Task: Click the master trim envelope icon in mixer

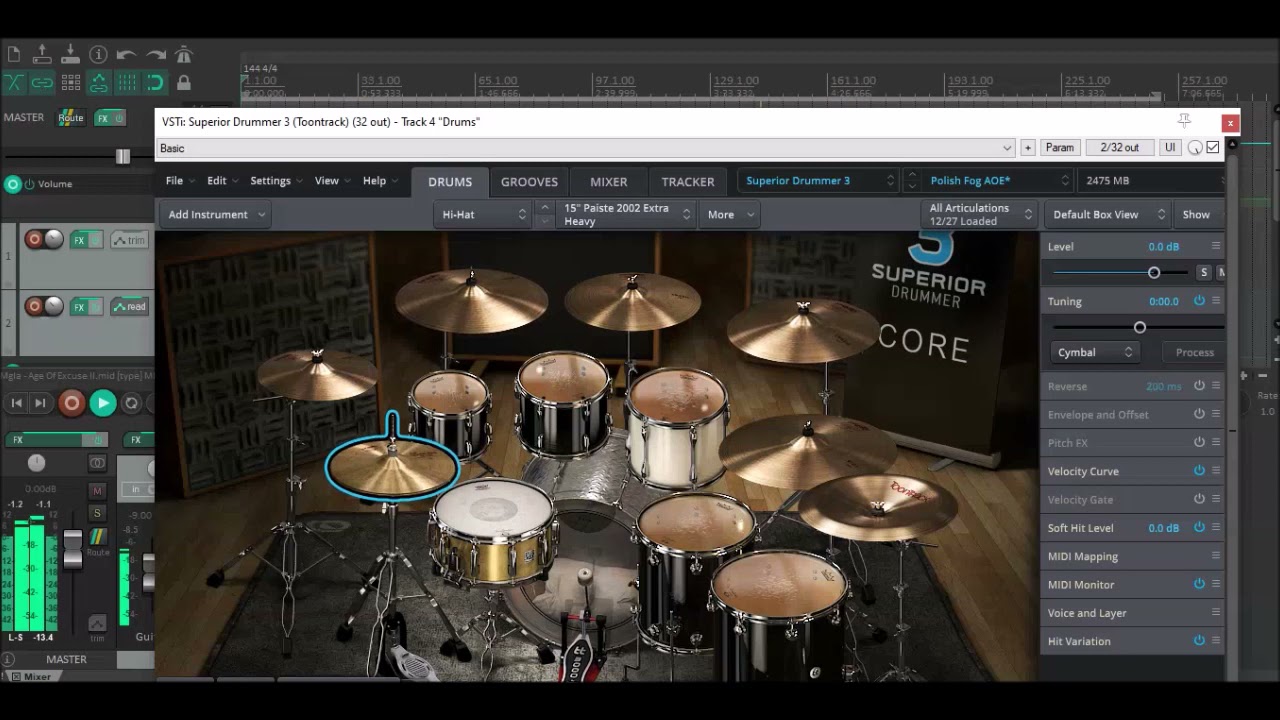Action: pyautogui.click(x=97, y=623)
